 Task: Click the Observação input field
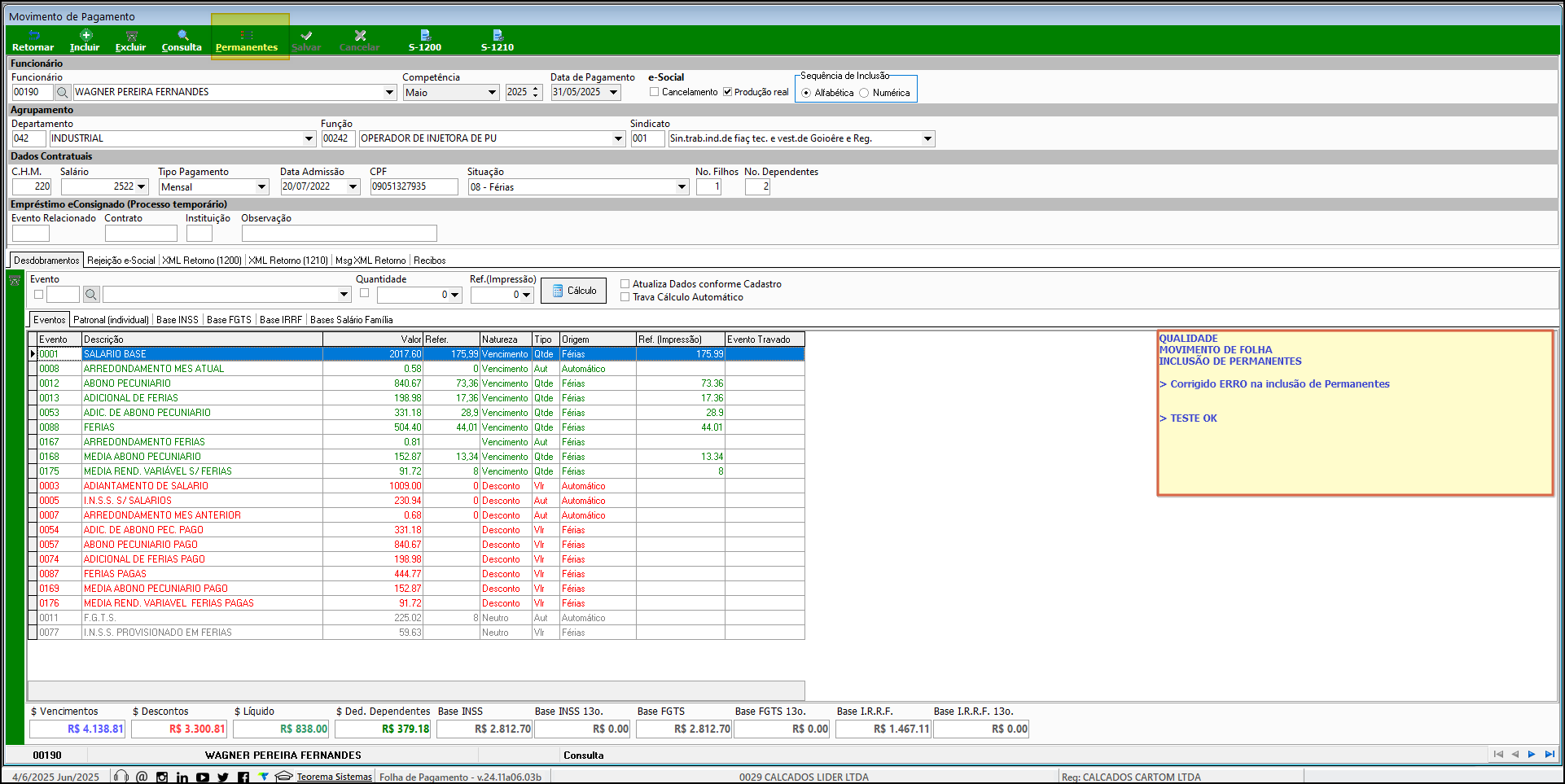(339, 233)
